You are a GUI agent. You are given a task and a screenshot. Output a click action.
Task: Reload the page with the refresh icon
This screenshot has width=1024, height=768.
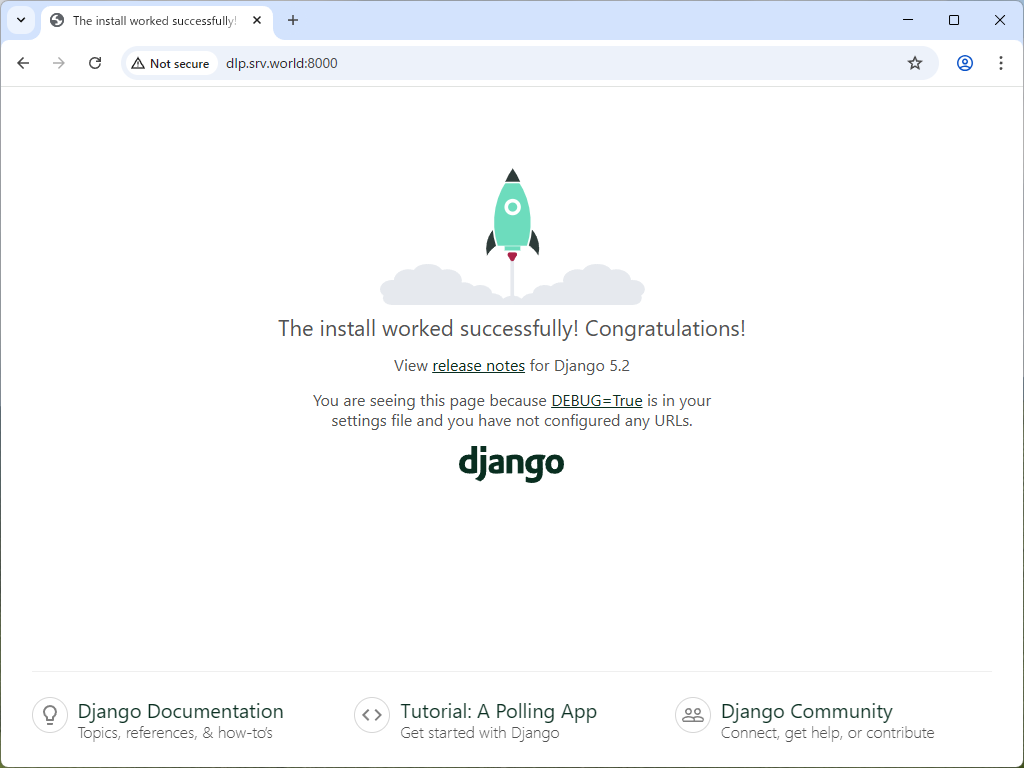[95, 62]
